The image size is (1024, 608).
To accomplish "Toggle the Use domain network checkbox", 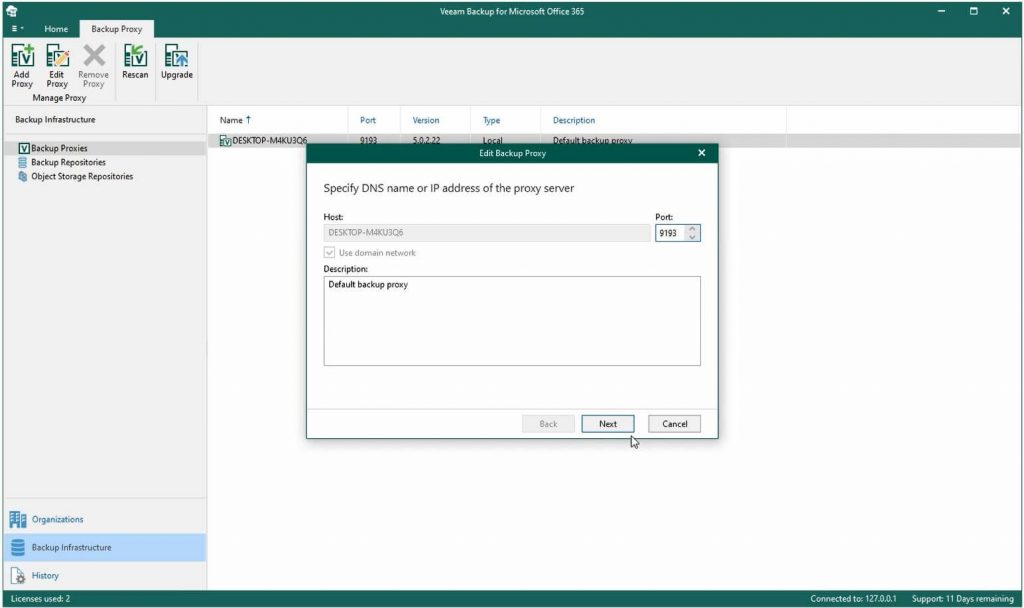I will coord(329,253).
